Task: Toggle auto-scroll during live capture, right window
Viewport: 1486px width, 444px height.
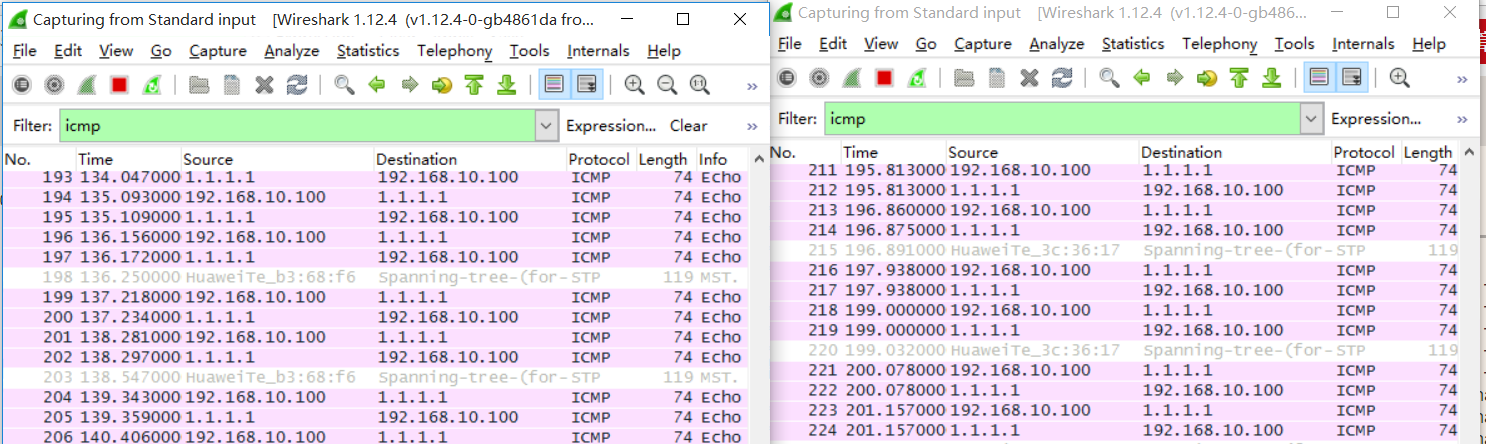Action: click(x=1352, y=78)
